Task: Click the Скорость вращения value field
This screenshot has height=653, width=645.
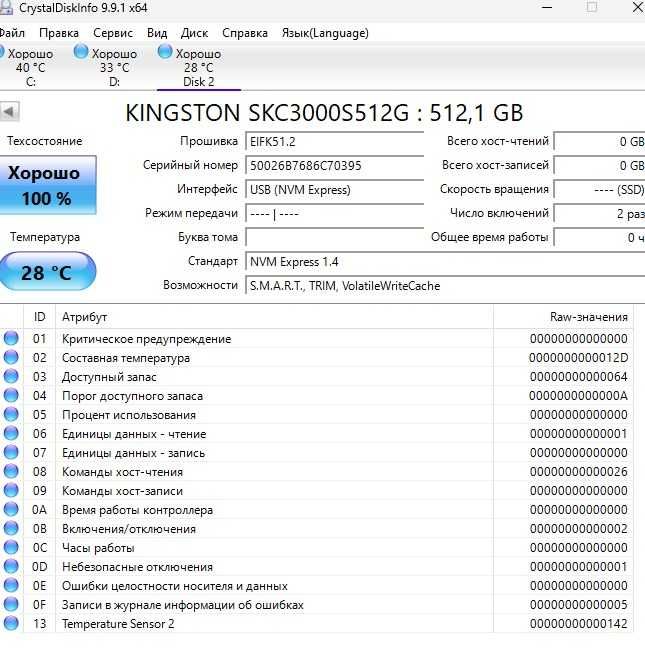Action: click(600, 190)
